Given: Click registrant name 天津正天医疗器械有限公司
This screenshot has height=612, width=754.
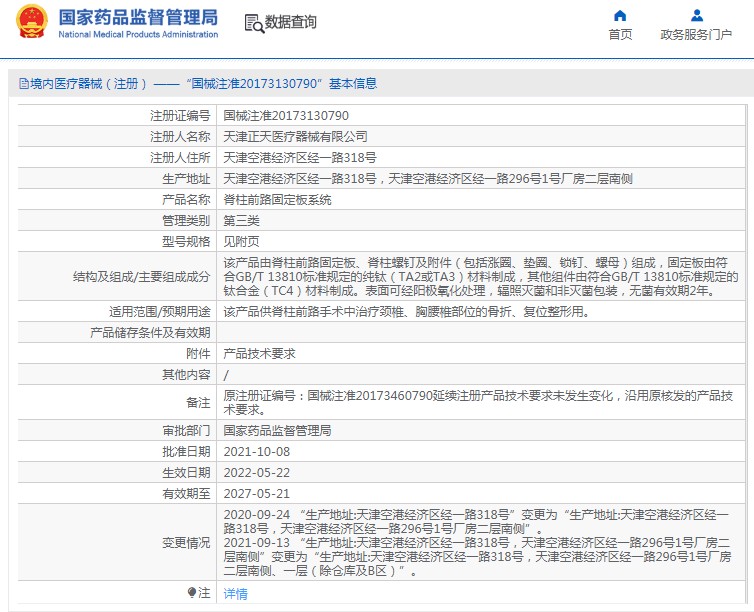Looking at the screenshot, I should (x=295, y=137).
